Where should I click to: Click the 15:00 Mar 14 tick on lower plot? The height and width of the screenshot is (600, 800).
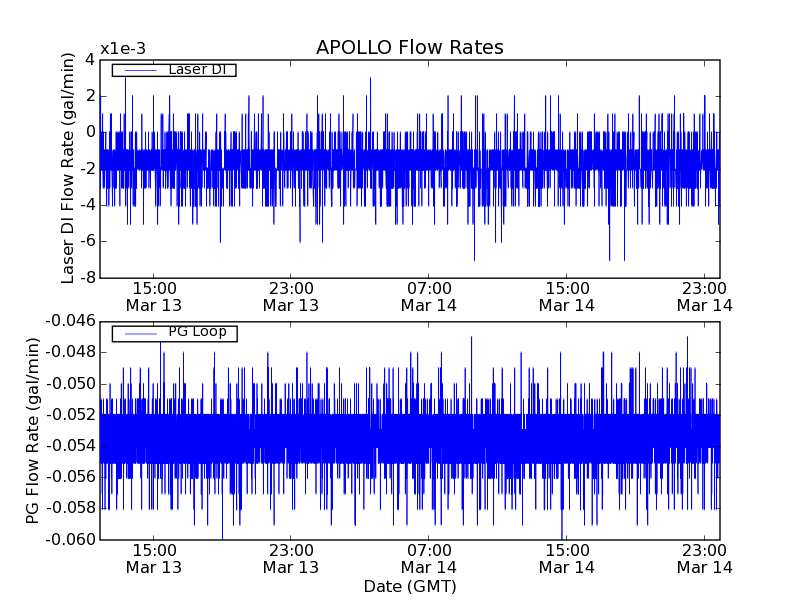[x=567, y=558]
